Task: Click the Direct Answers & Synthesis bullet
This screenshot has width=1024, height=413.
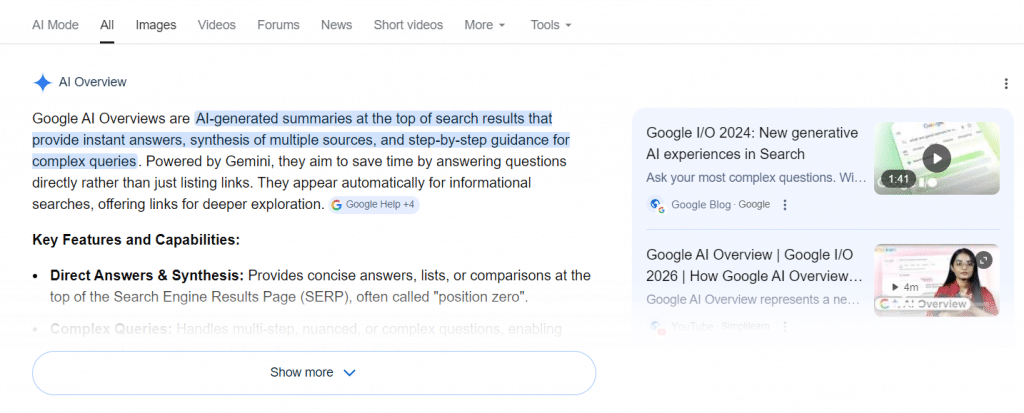Action: tap(320, 286)
